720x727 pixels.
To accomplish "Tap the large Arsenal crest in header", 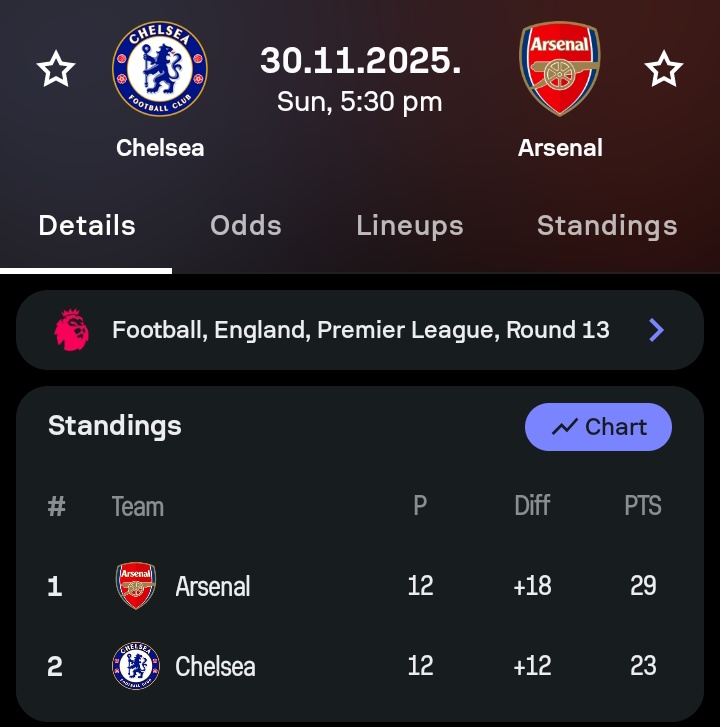I will (x=560, y=69).
